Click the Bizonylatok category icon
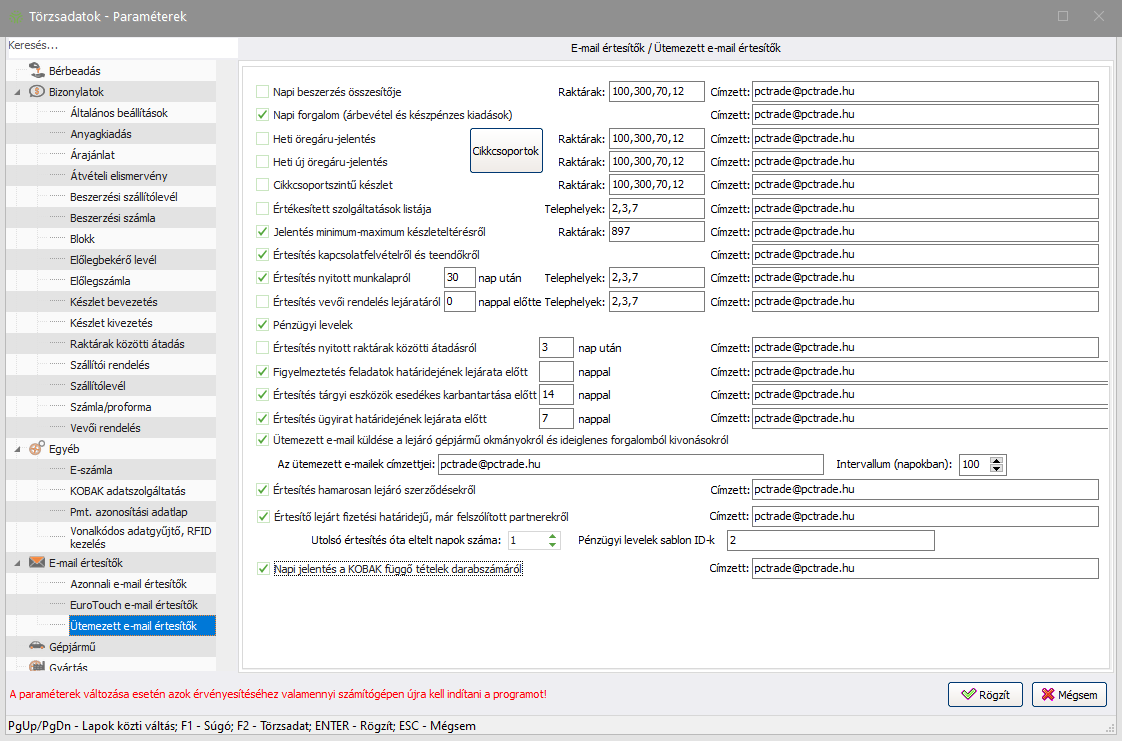The height and width of the screenshot is (741, 1122). [x=37, y=92]
